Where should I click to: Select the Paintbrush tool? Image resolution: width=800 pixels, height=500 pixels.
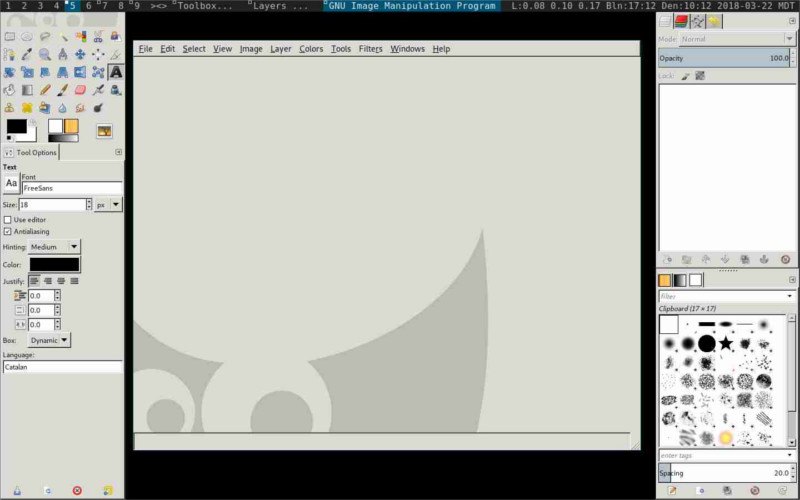click(x=62, y=90)
